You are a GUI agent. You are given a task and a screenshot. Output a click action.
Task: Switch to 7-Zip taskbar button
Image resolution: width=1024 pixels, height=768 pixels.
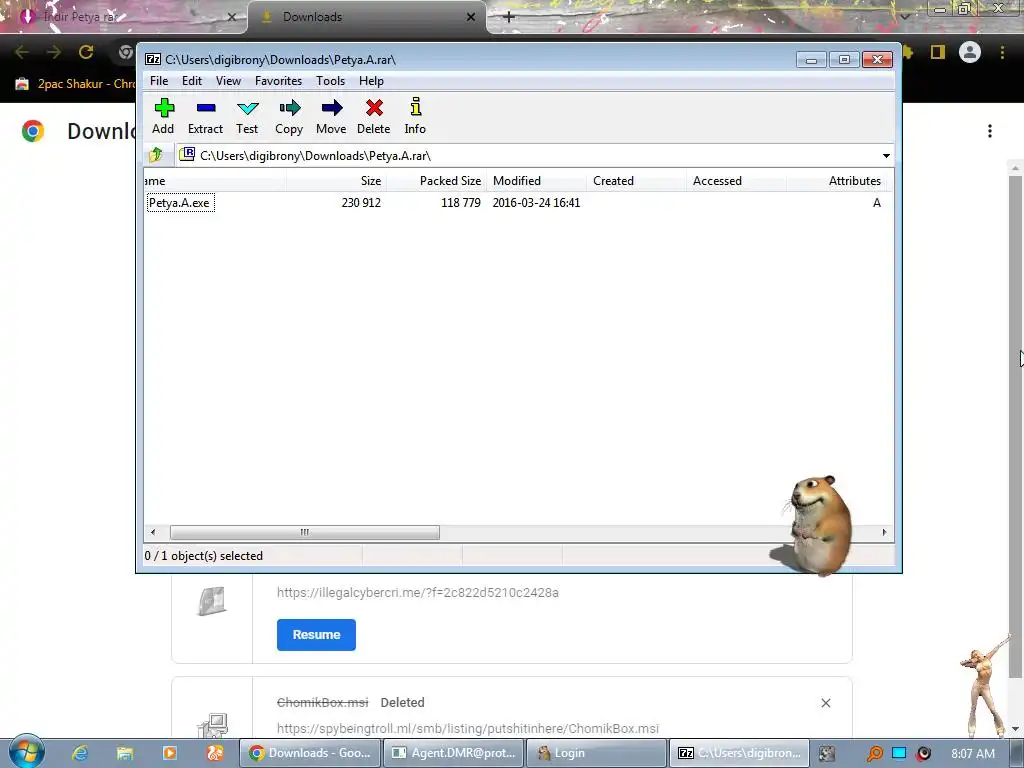click(739, 753)
